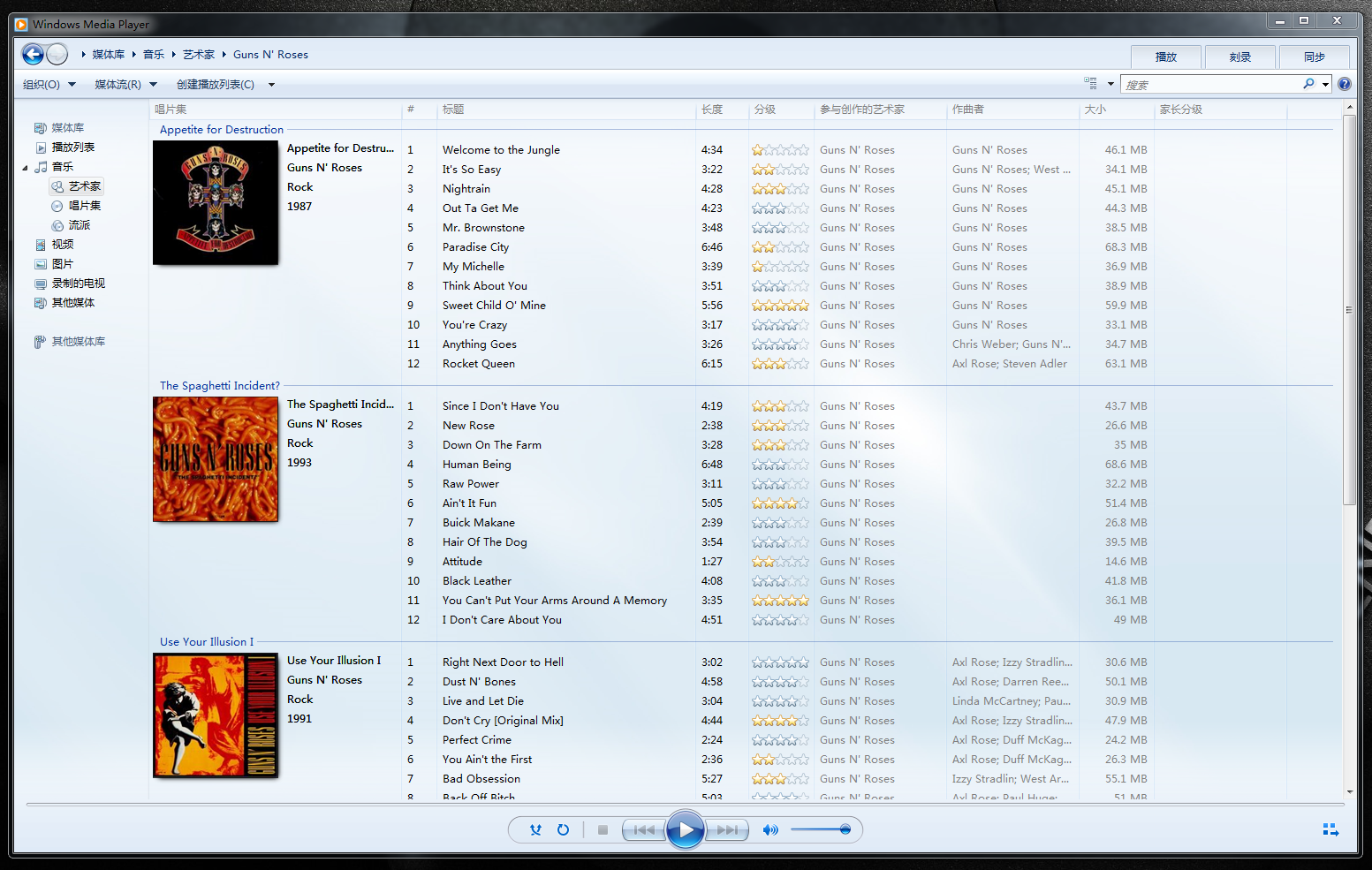Rate Ain't It Fun using its stars
This screenshot has width=1372, height=870.
780,503
